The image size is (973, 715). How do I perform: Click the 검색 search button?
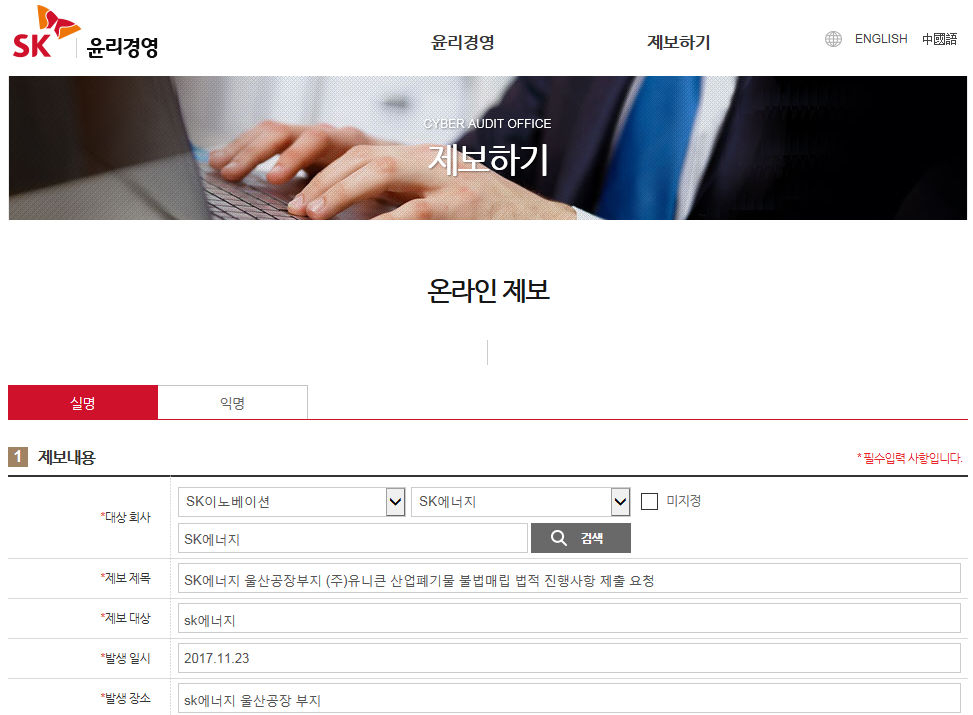point(581,538)
